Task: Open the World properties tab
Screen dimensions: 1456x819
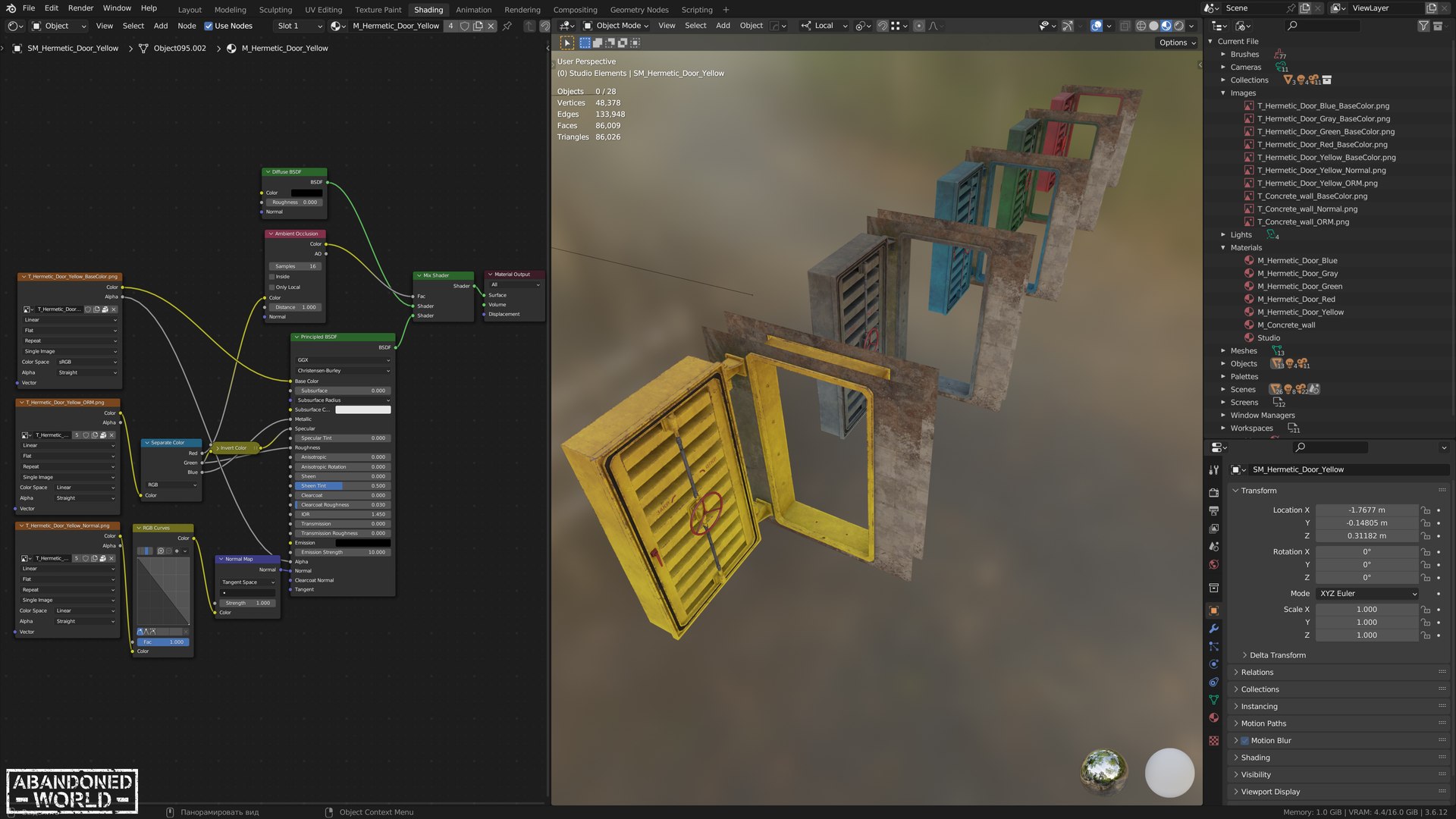Action: [1214, 565]
